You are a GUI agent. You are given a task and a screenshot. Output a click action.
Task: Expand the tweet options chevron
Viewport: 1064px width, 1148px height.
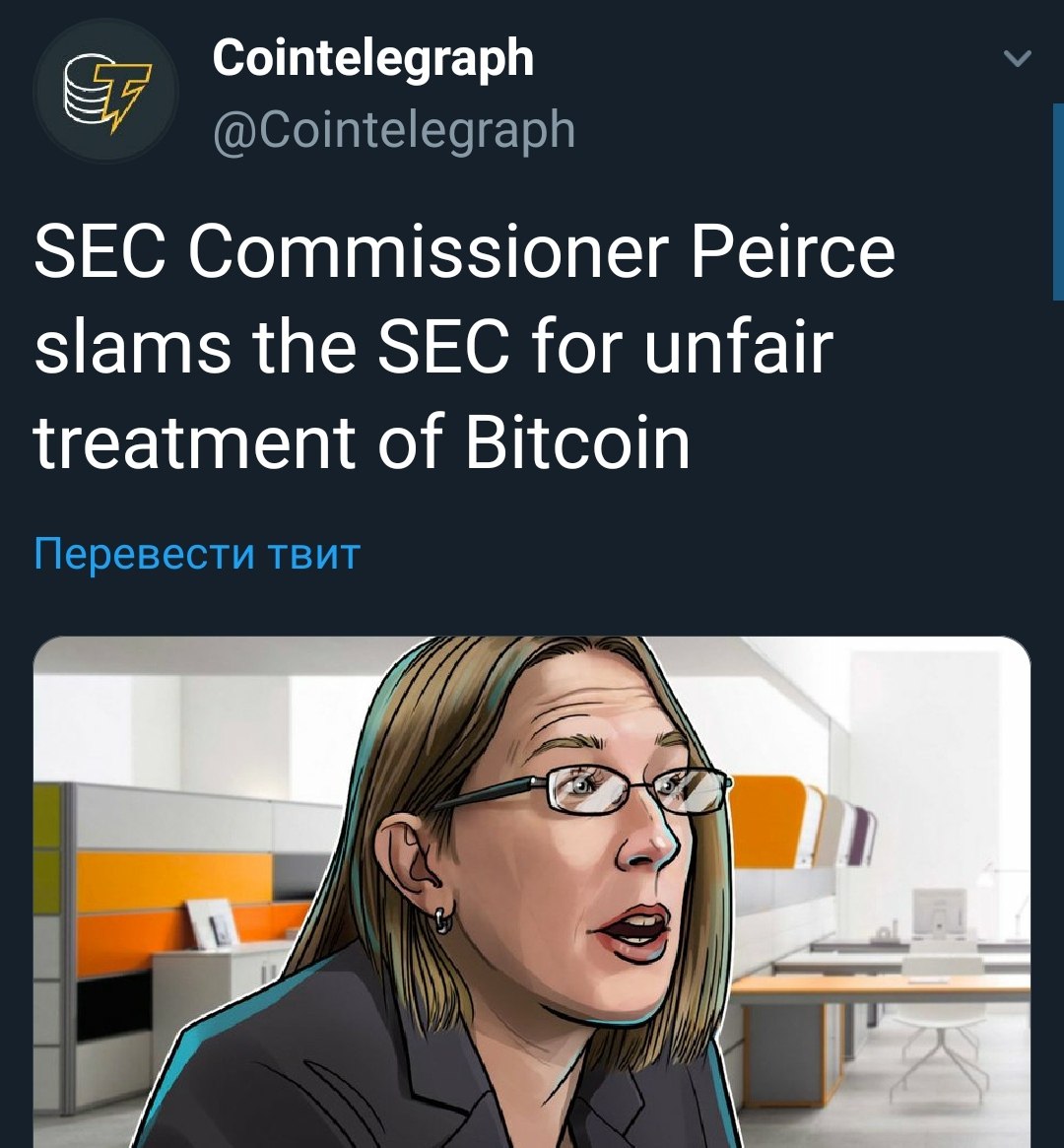point(1017,58)
